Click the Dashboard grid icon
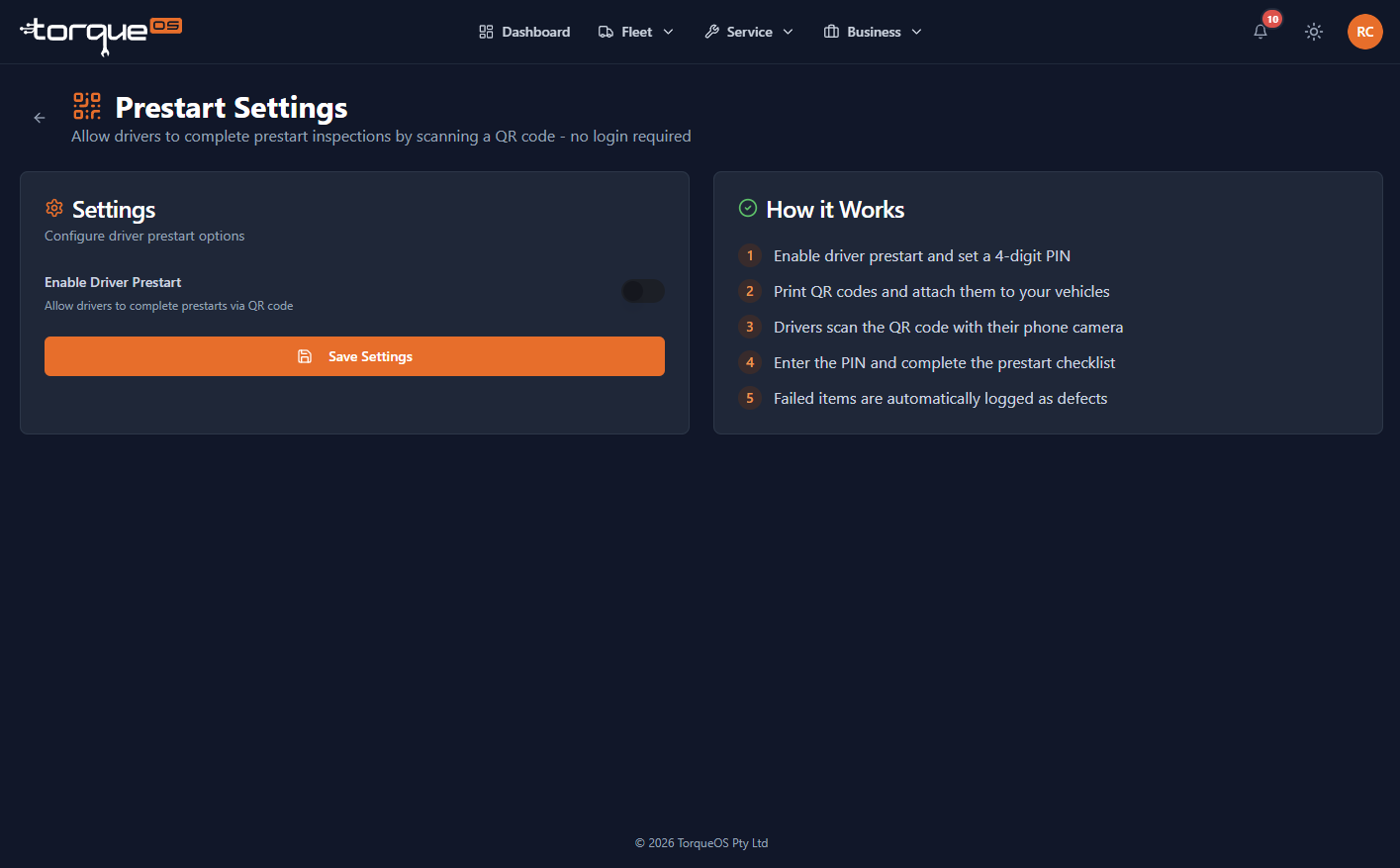 [x=486, y=32]
